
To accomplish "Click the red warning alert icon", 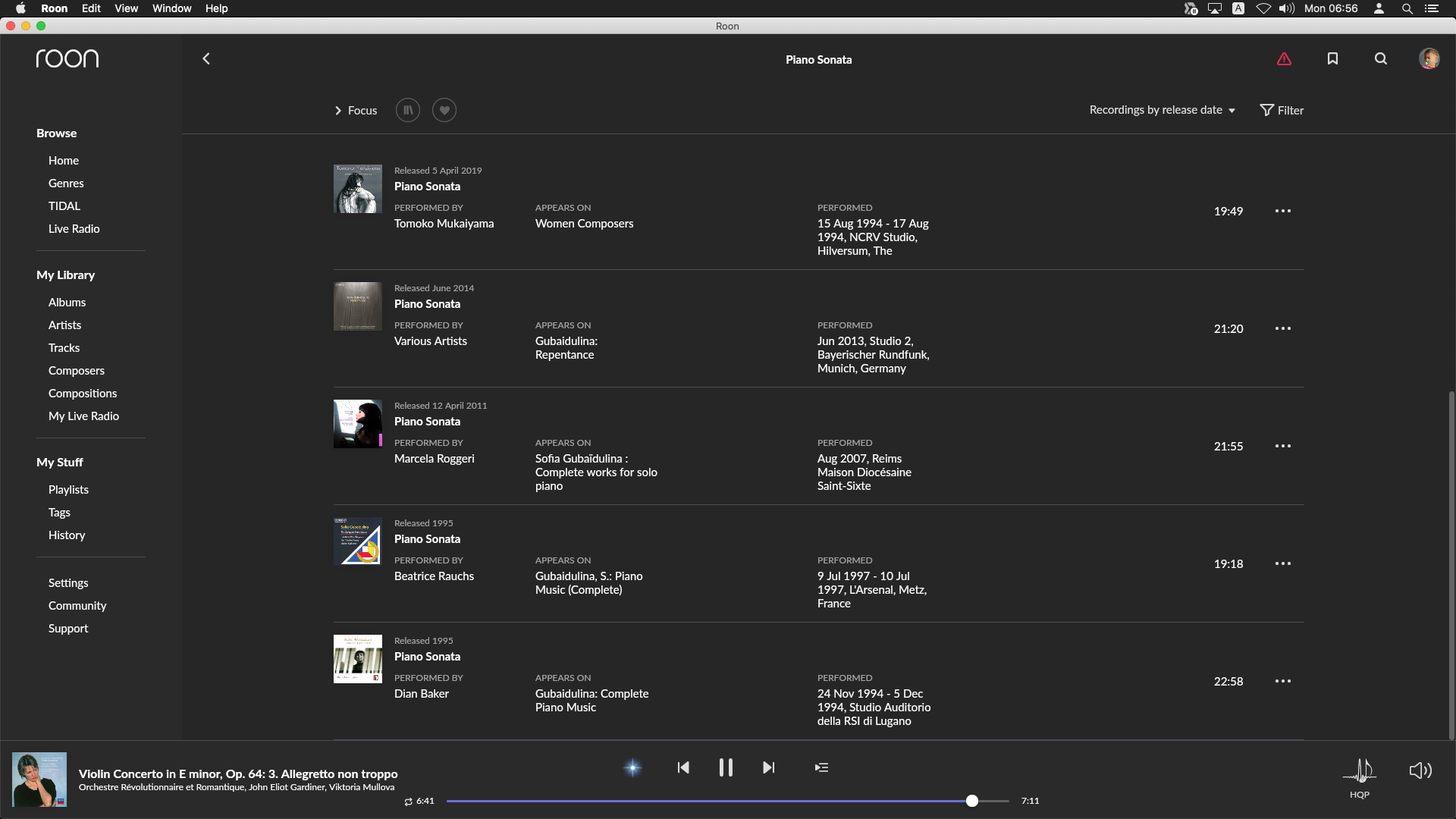I will point(1284,59).
